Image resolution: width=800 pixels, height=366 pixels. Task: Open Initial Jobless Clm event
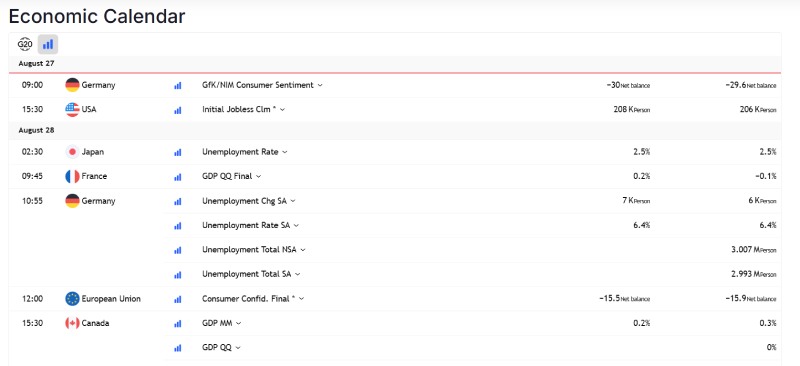(x=239, y=109)
